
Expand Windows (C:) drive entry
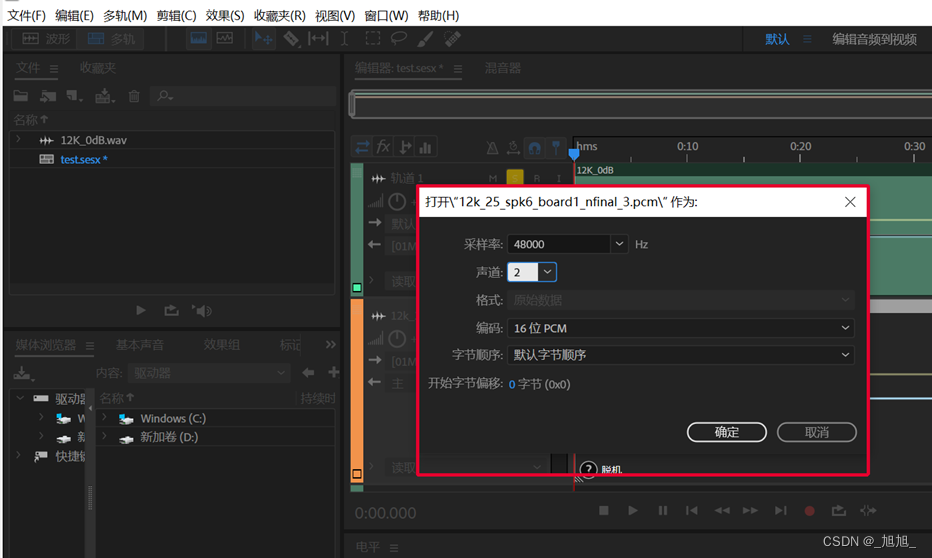click(x=105, y=417)
